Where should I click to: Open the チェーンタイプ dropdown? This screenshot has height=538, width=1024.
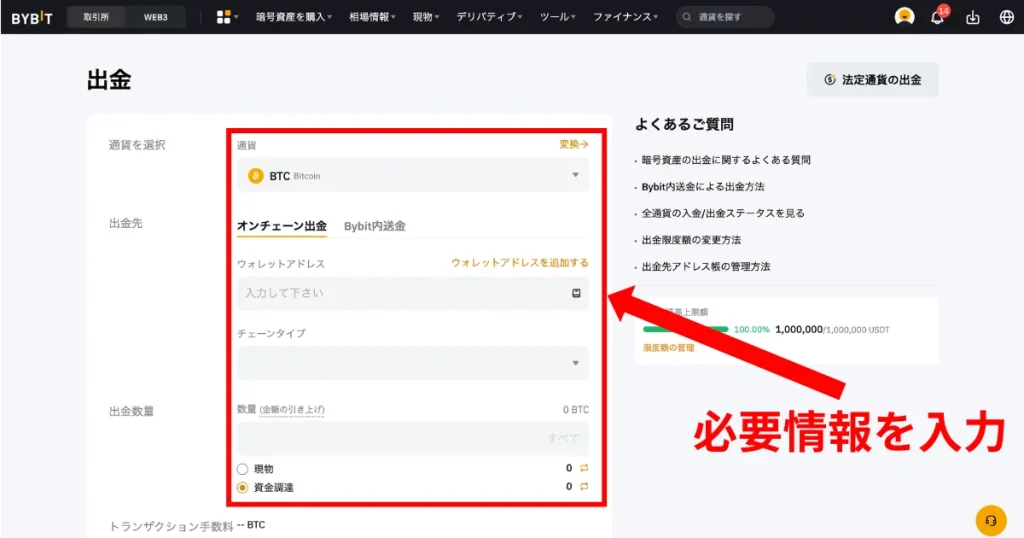pos(413,363)
